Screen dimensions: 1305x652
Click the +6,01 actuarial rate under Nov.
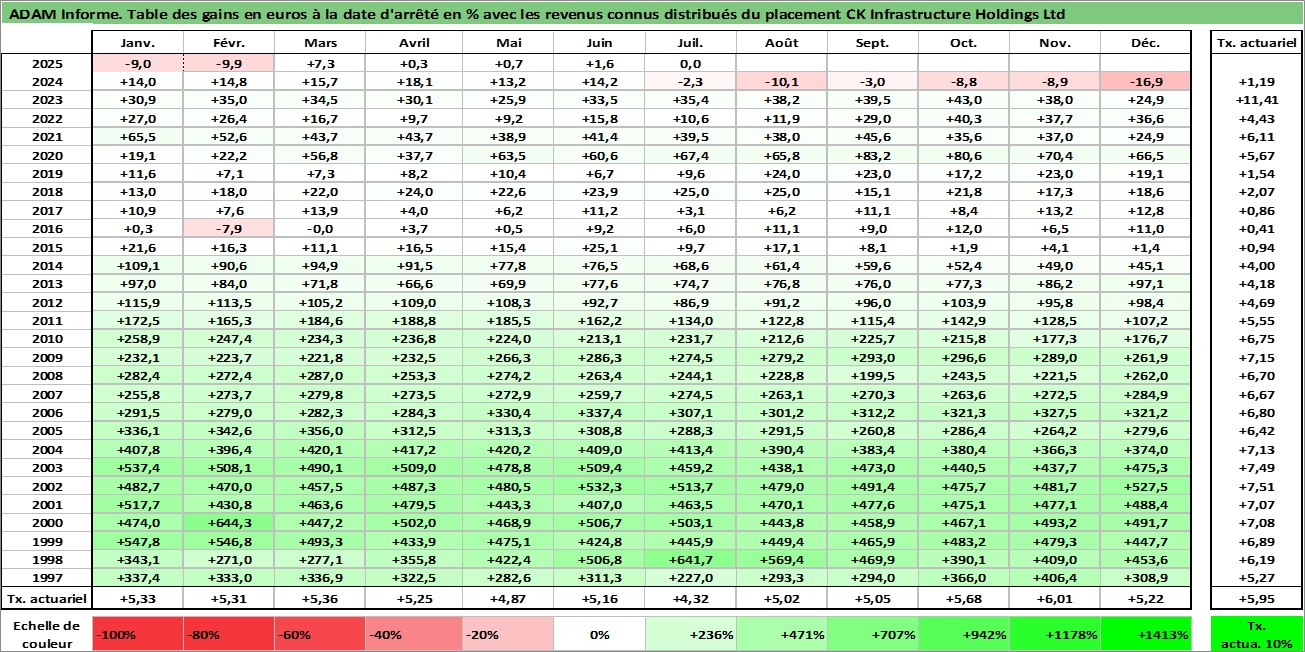(1054, 598)
